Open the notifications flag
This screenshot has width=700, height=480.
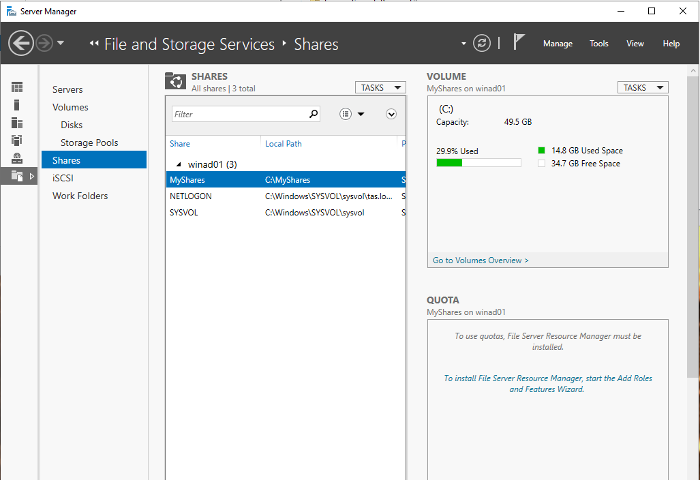tap(519, 43)
